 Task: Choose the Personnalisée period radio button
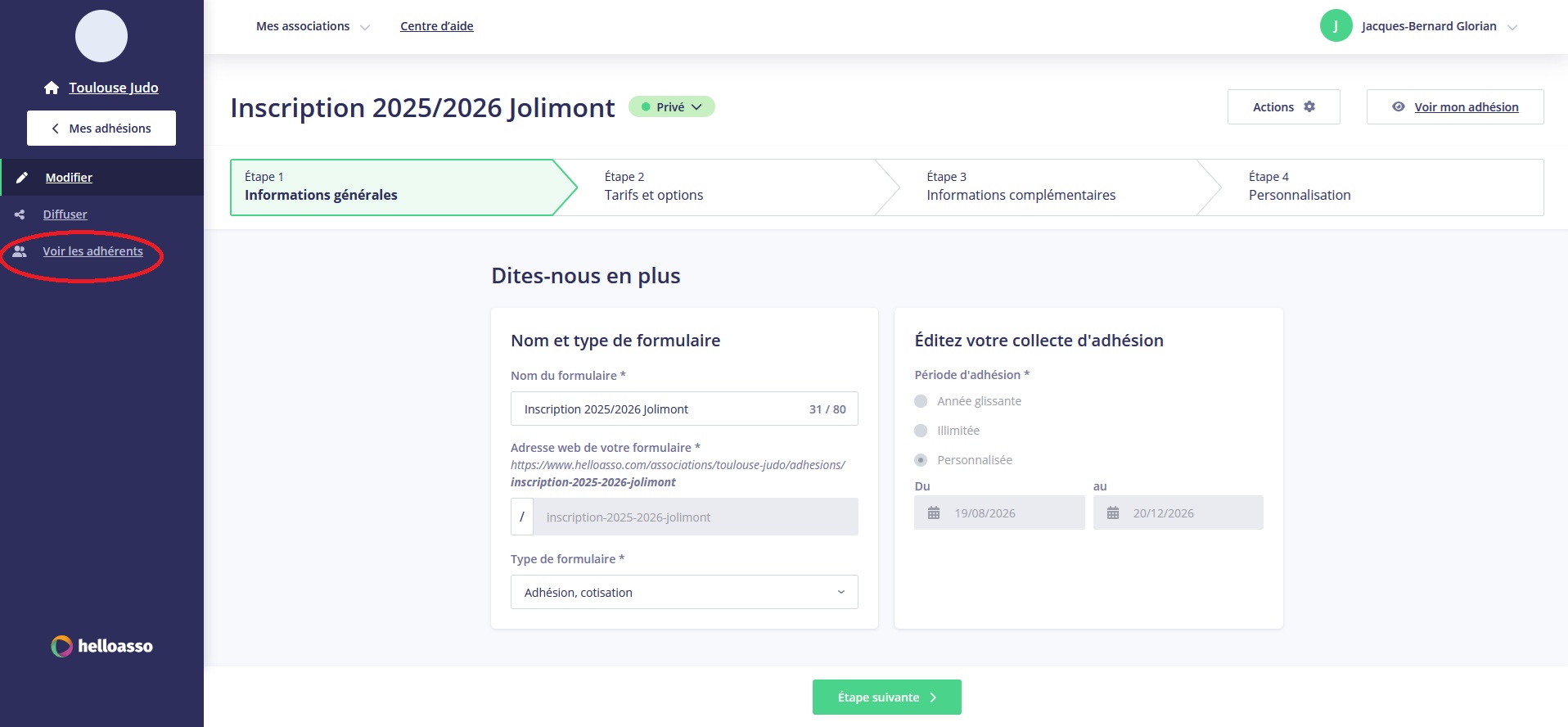point(921,460)
